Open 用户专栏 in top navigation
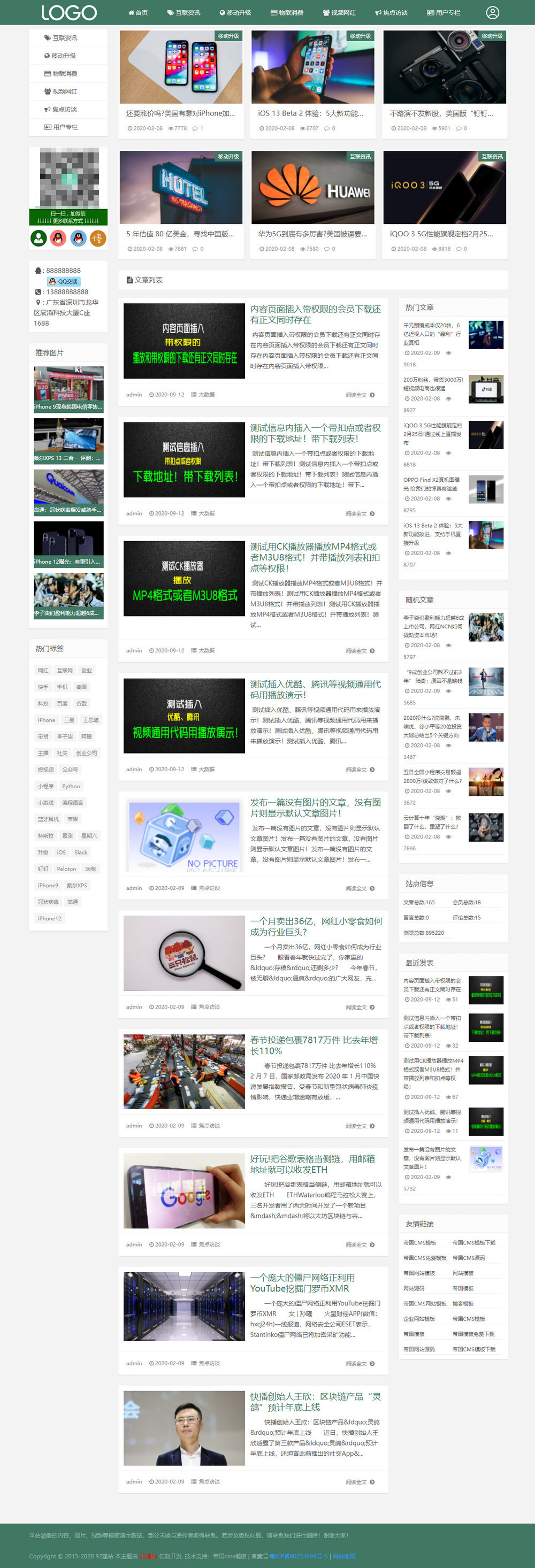 point(444,13)
